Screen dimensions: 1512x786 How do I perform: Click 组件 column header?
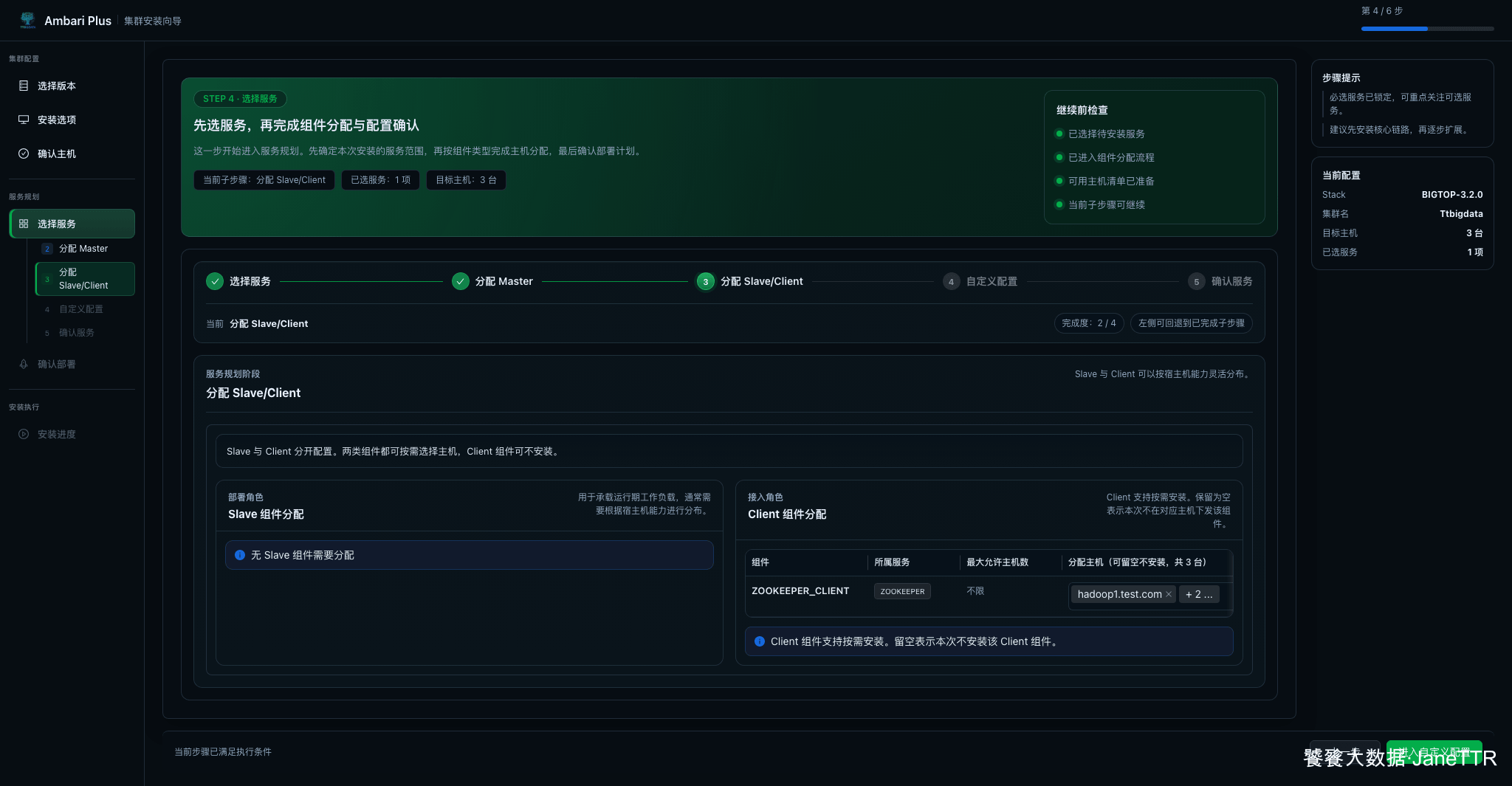pos(760,562)
